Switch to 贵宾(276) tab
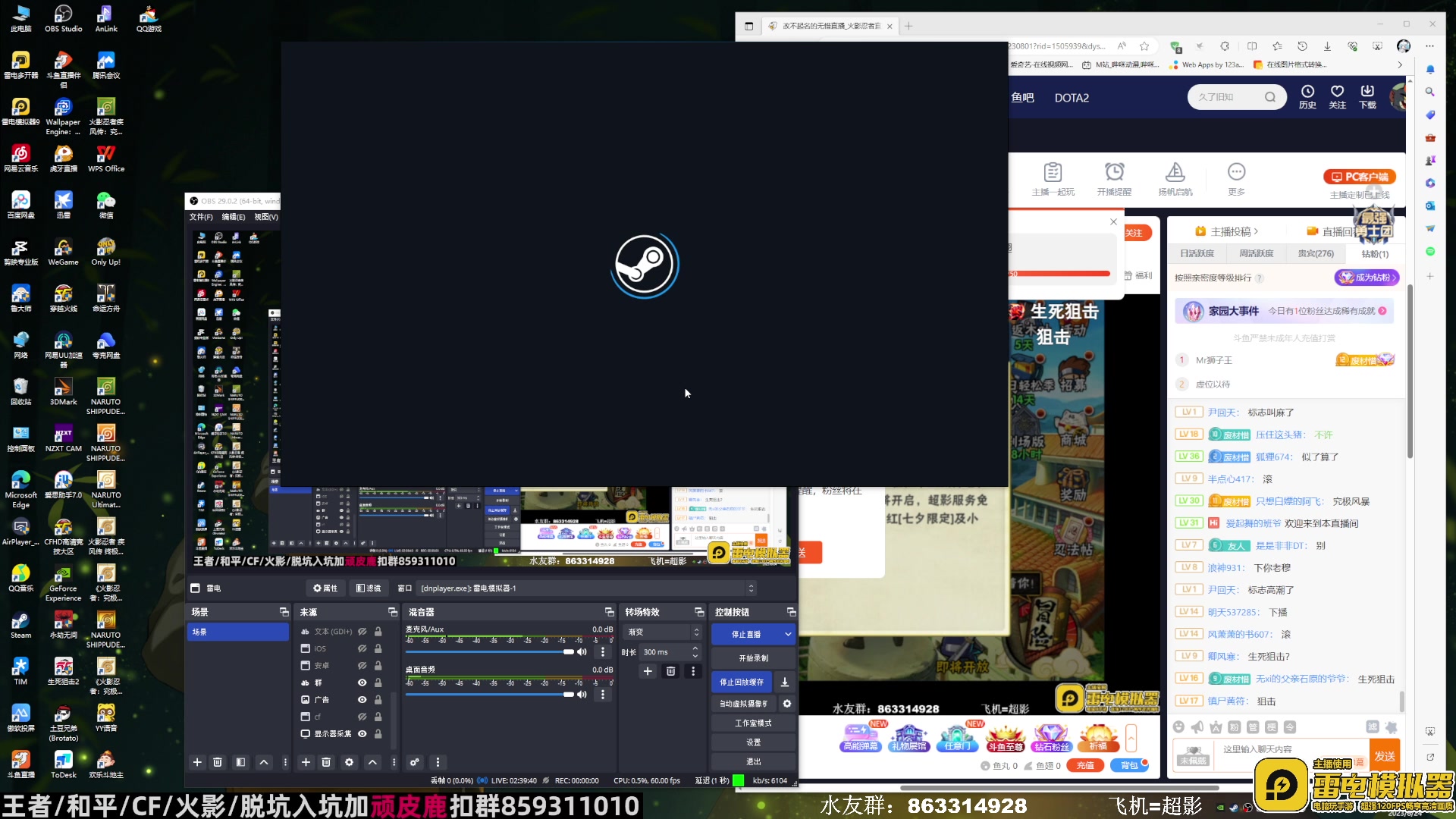1456x819 pixels. (x=1316, y=253)
